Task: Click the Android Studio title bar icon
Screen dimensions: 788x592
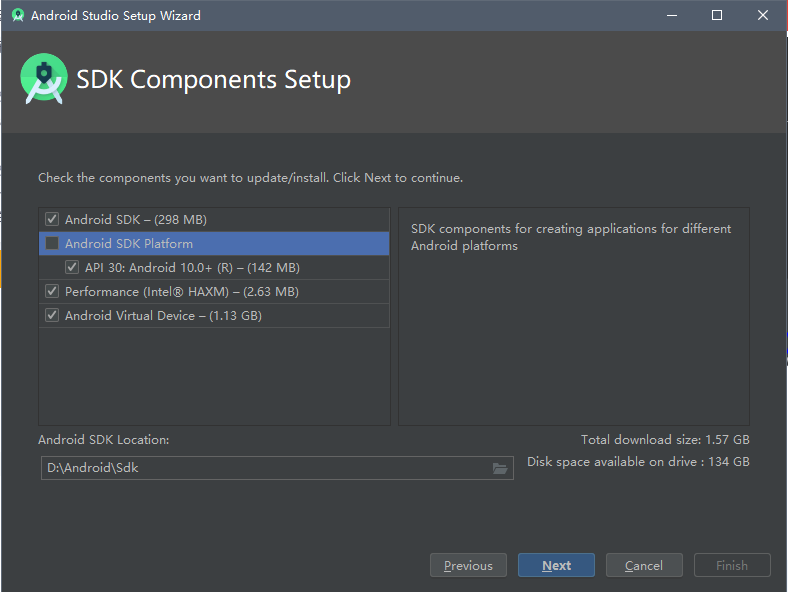Action: coord(18,16)
